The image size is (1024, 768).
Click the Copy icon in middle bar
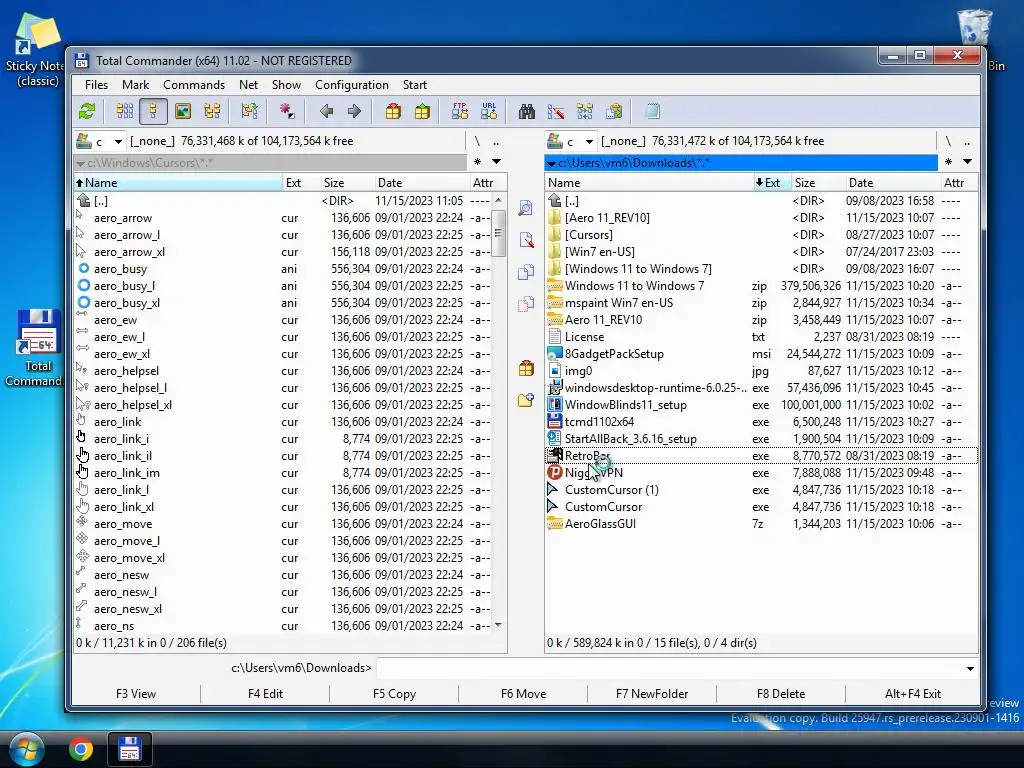coord(526,272)
